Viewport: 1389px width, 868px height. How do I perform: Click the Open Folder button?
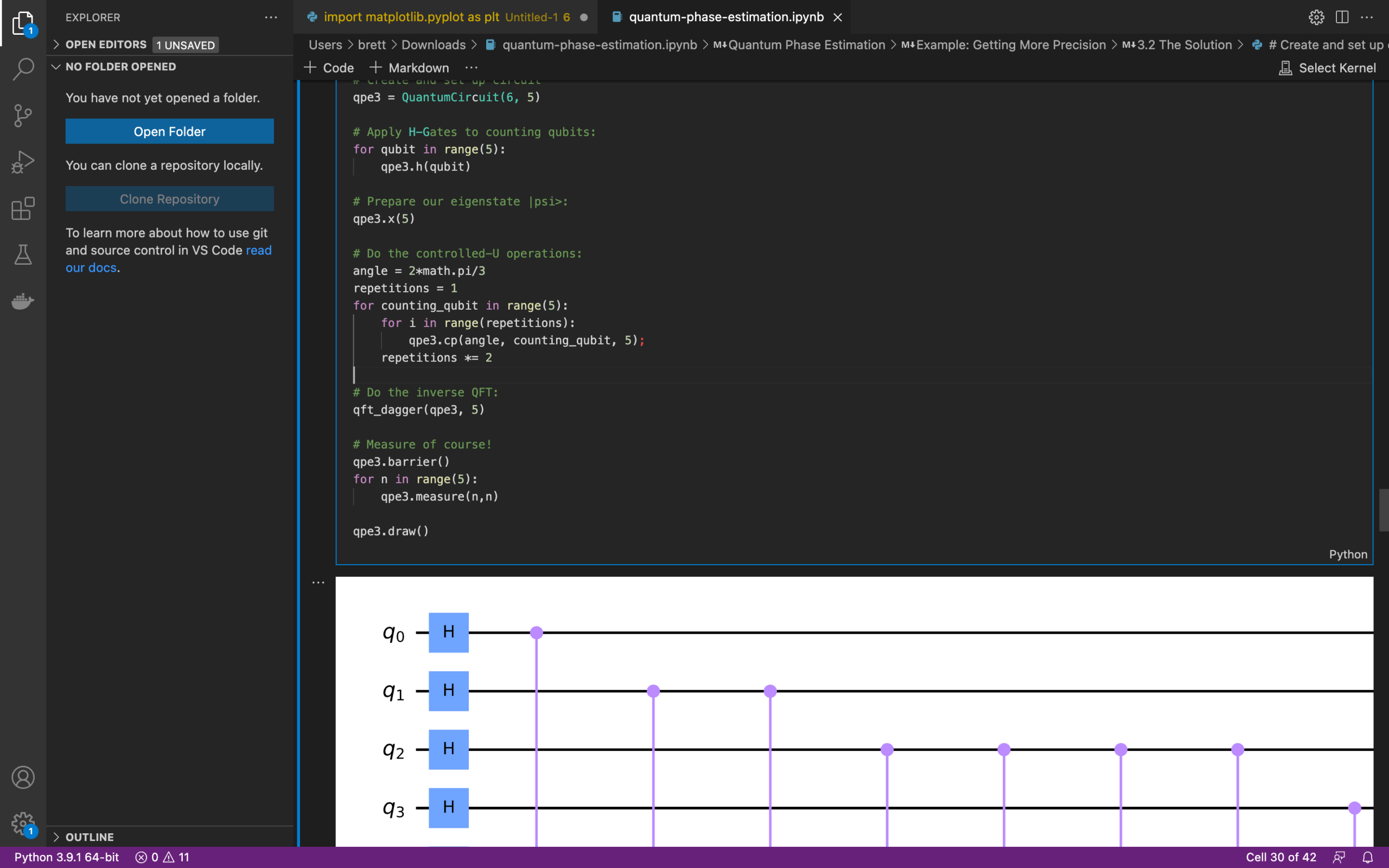click(x=169, y=131)
